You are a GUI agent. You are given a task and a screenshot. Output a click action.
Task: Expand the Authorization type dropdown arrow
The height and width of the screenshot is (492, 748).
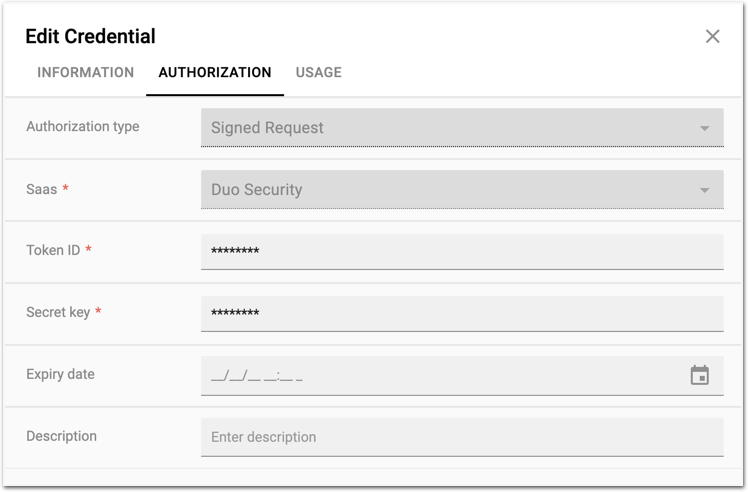[x=704, y=129]
